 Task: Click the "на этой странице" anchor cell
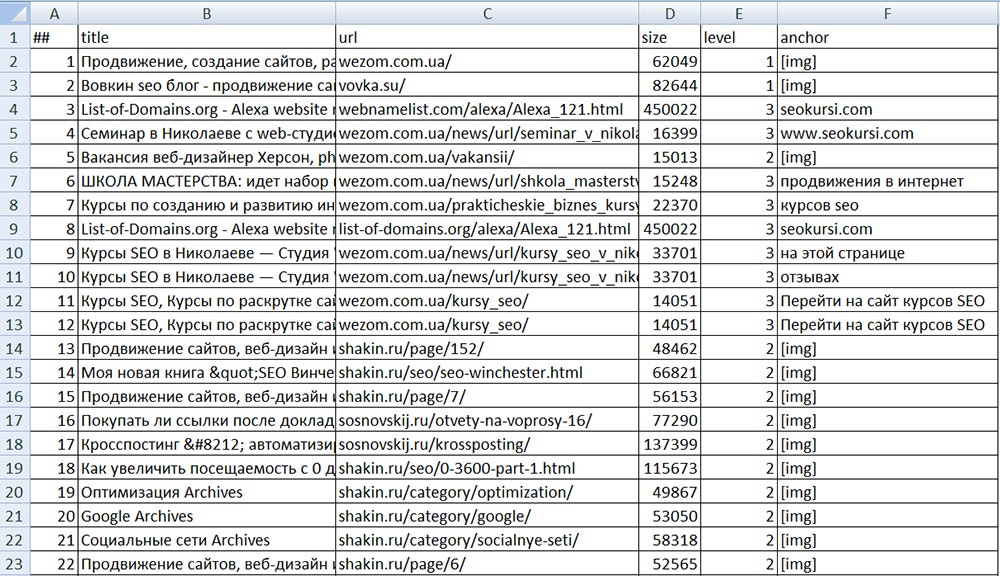point(887,253)
